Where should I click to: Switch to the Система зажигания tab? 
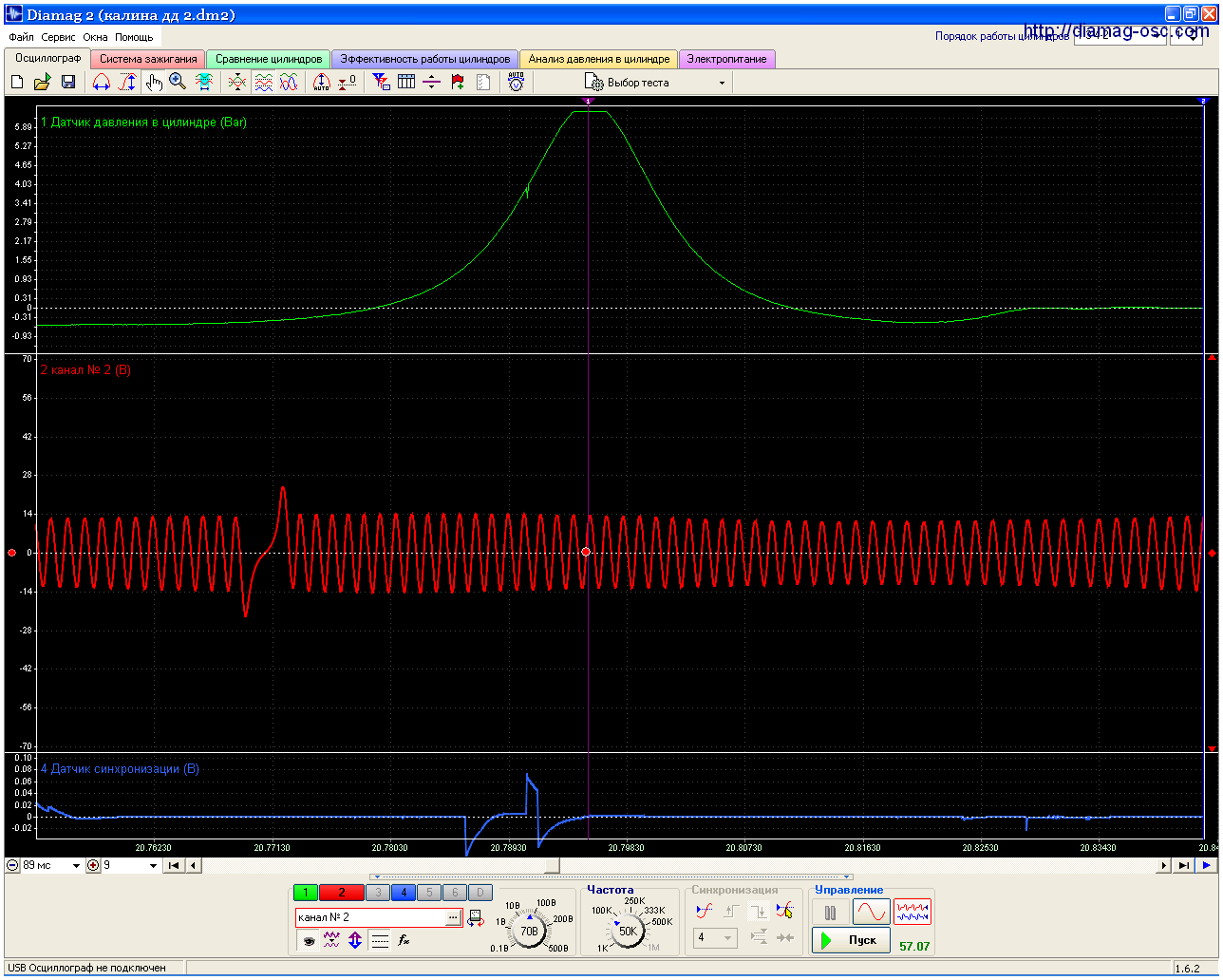(x=148, y=59)
